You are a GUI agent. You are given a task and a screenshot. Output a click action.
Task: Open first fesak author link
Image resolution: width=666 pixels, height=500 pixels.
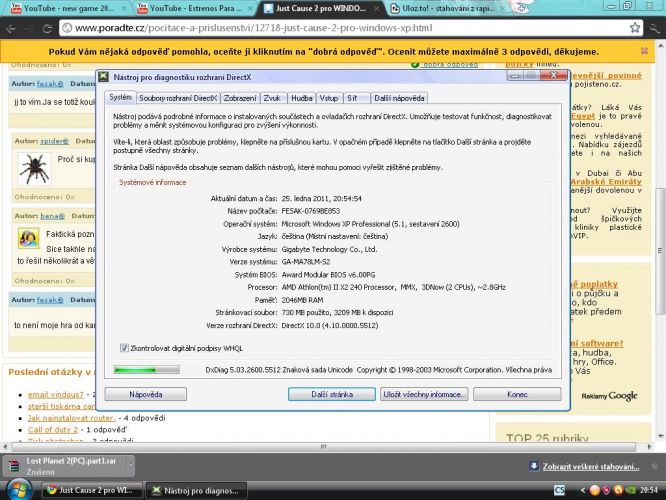pos(50,84)
